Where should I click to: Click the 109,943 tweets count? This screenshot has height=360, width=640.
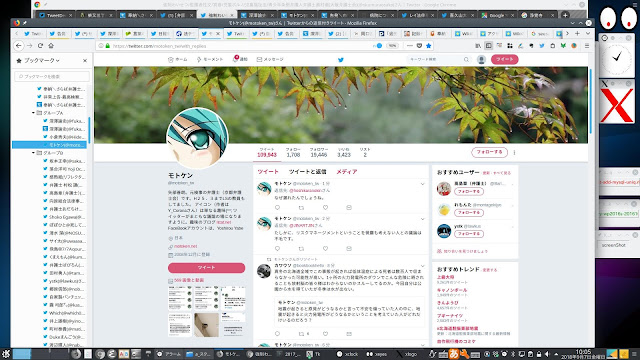click(267, 155)
